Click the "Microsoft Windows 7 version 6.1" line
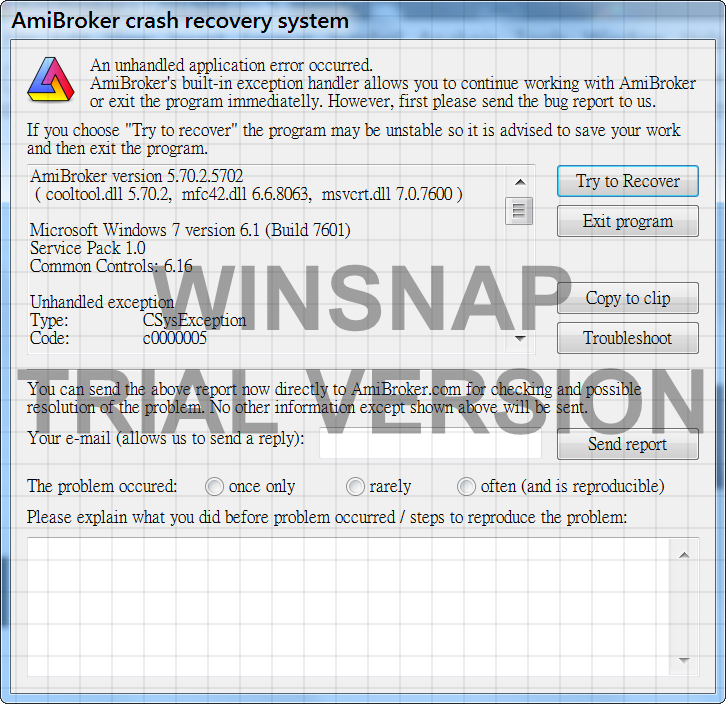The width and height of the screenshot is (726, 704). point(190,230)
